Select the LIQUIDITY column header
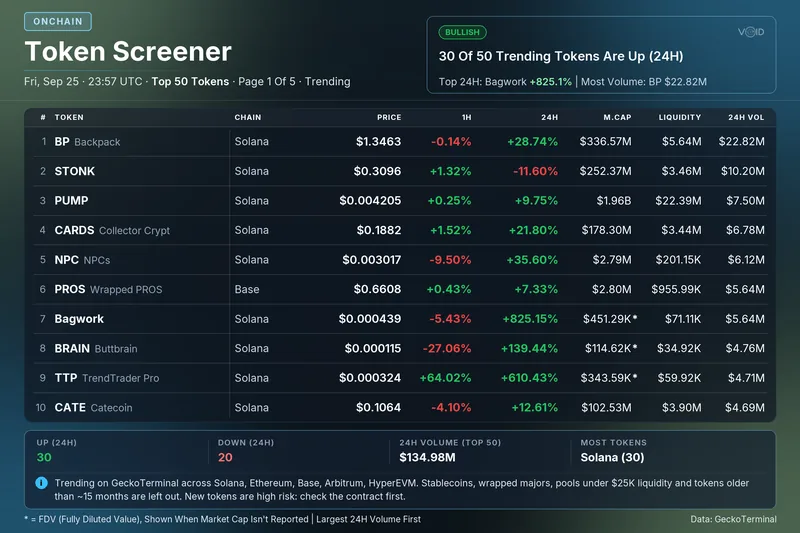 [680, 117]
